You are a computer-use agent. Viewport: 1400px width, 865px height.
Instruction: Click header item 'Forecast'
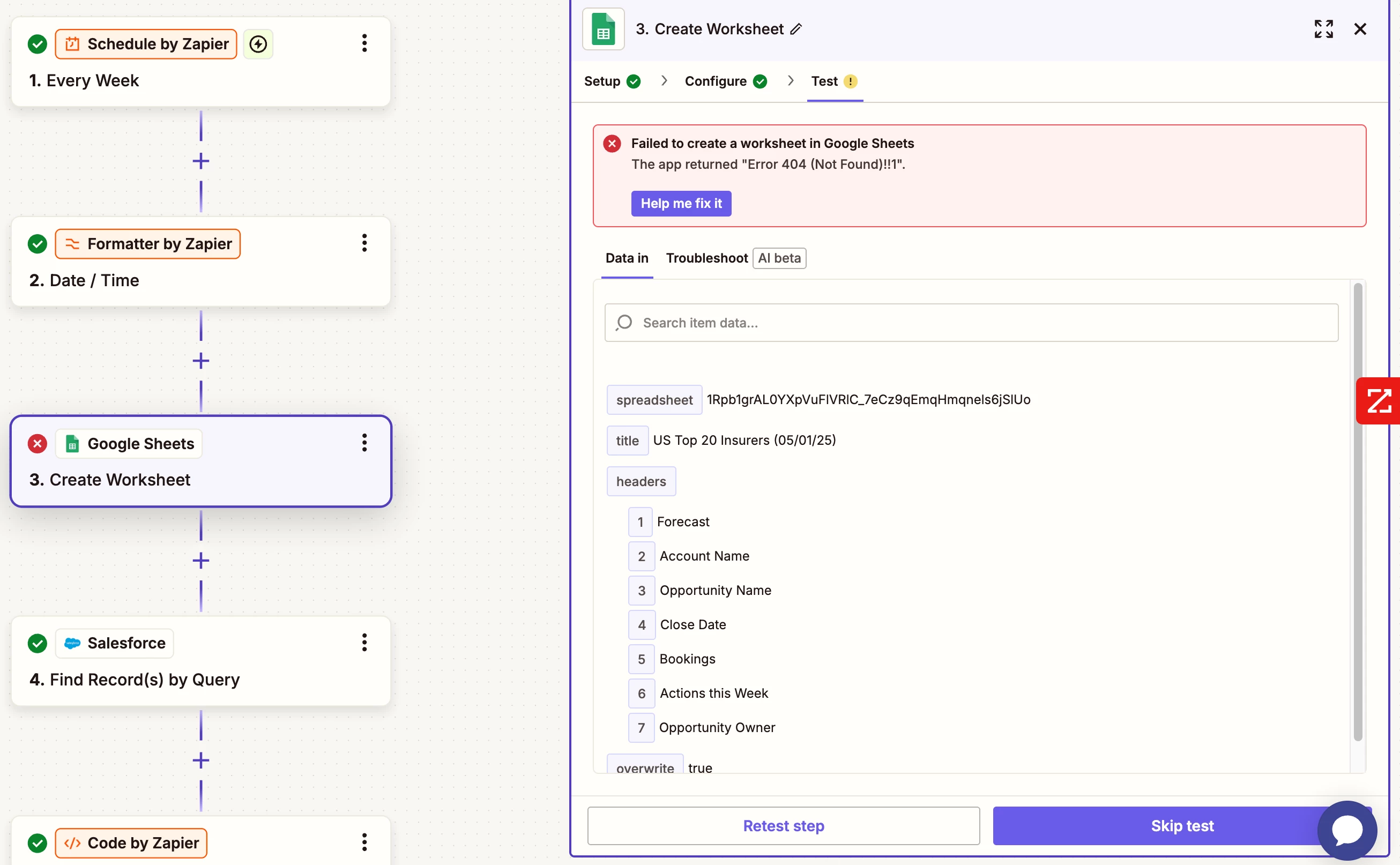pyautogui.click(x=682, y=522)
